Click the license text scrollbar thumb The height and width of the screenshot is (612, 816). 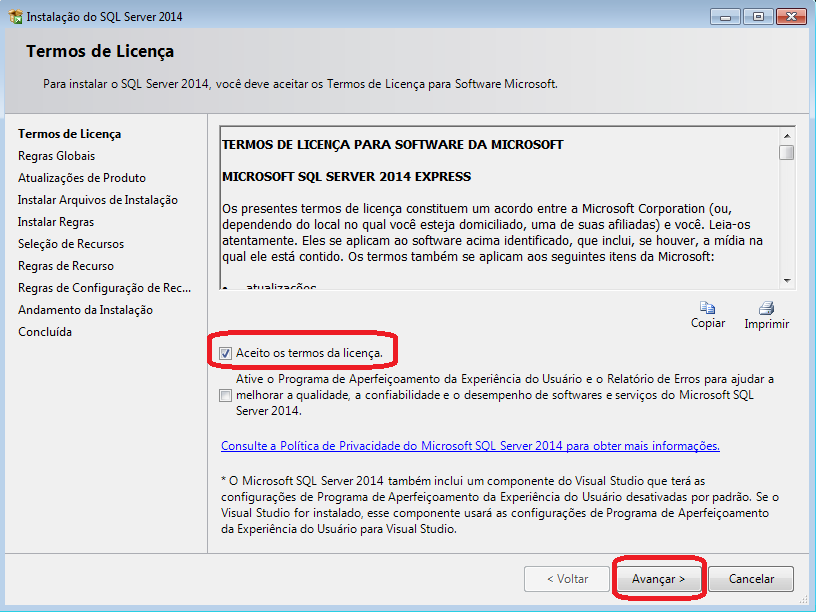click(x=787, y=152)
